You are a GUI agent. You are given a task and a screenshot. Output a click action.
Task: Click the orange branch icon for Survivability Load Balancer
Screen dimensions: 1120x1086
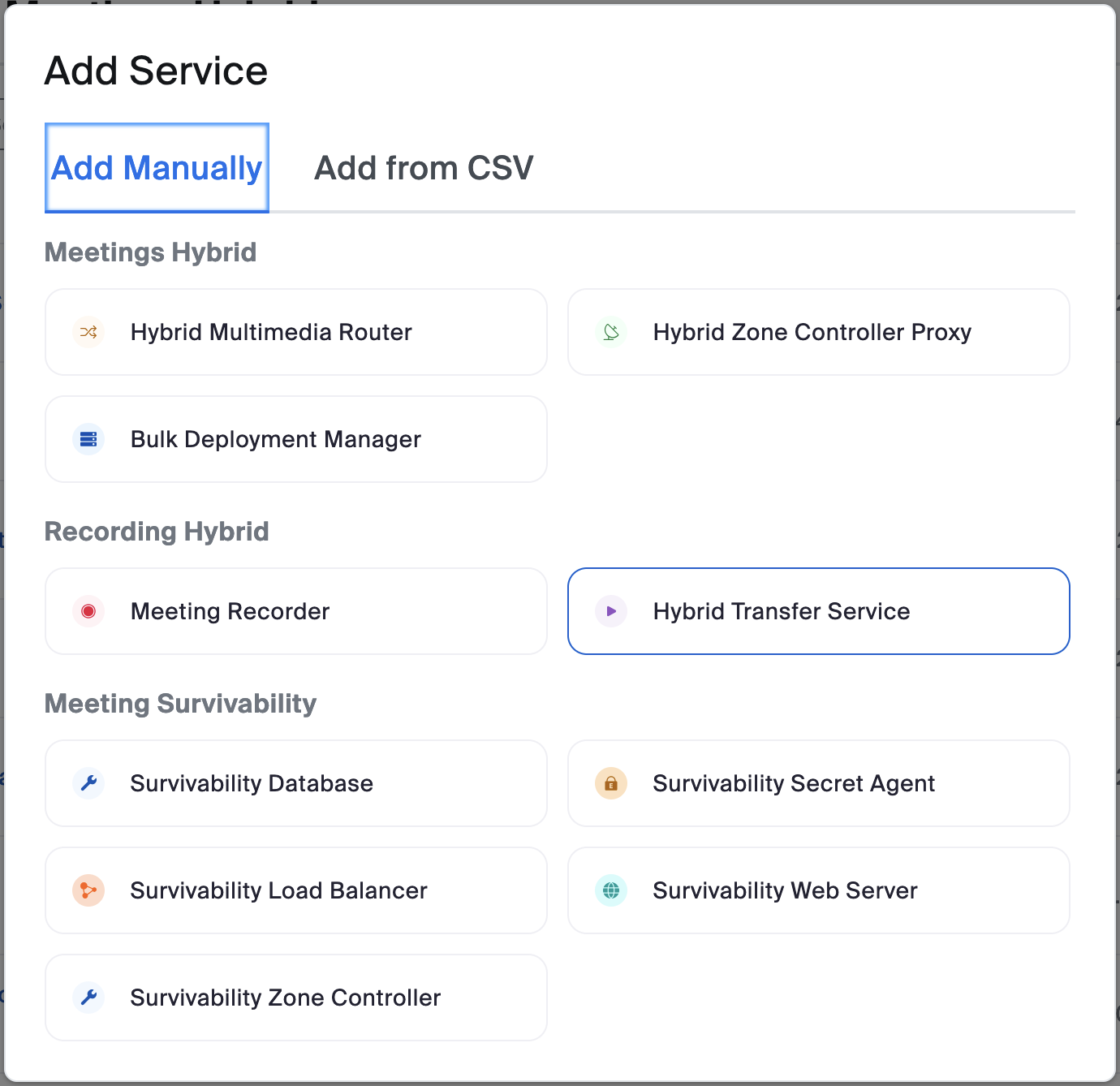[x=88, y=890]
